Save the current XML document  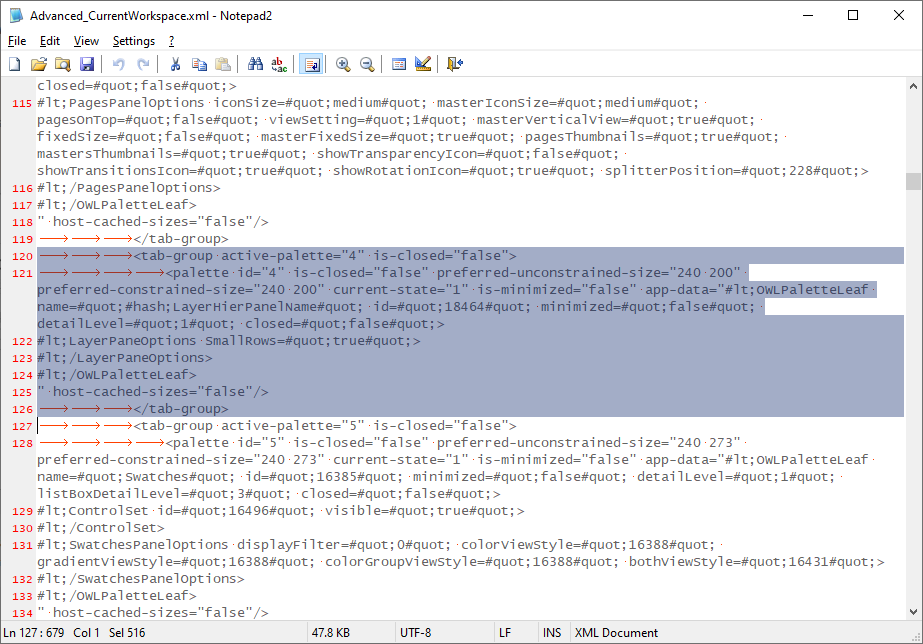click(x=87, y=63)
